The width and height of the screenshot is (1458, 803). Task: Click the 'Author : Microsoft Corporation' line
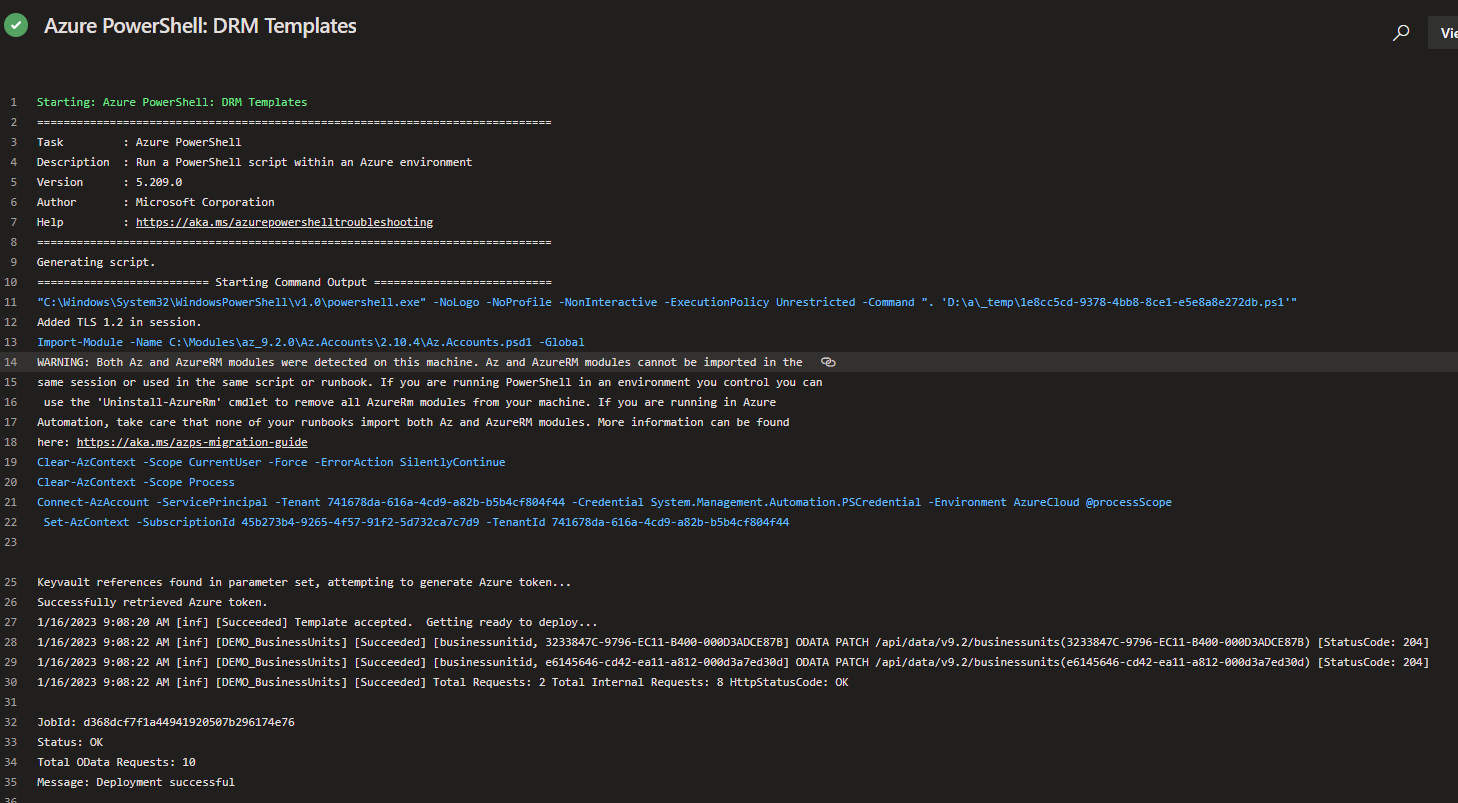(155, 202)
